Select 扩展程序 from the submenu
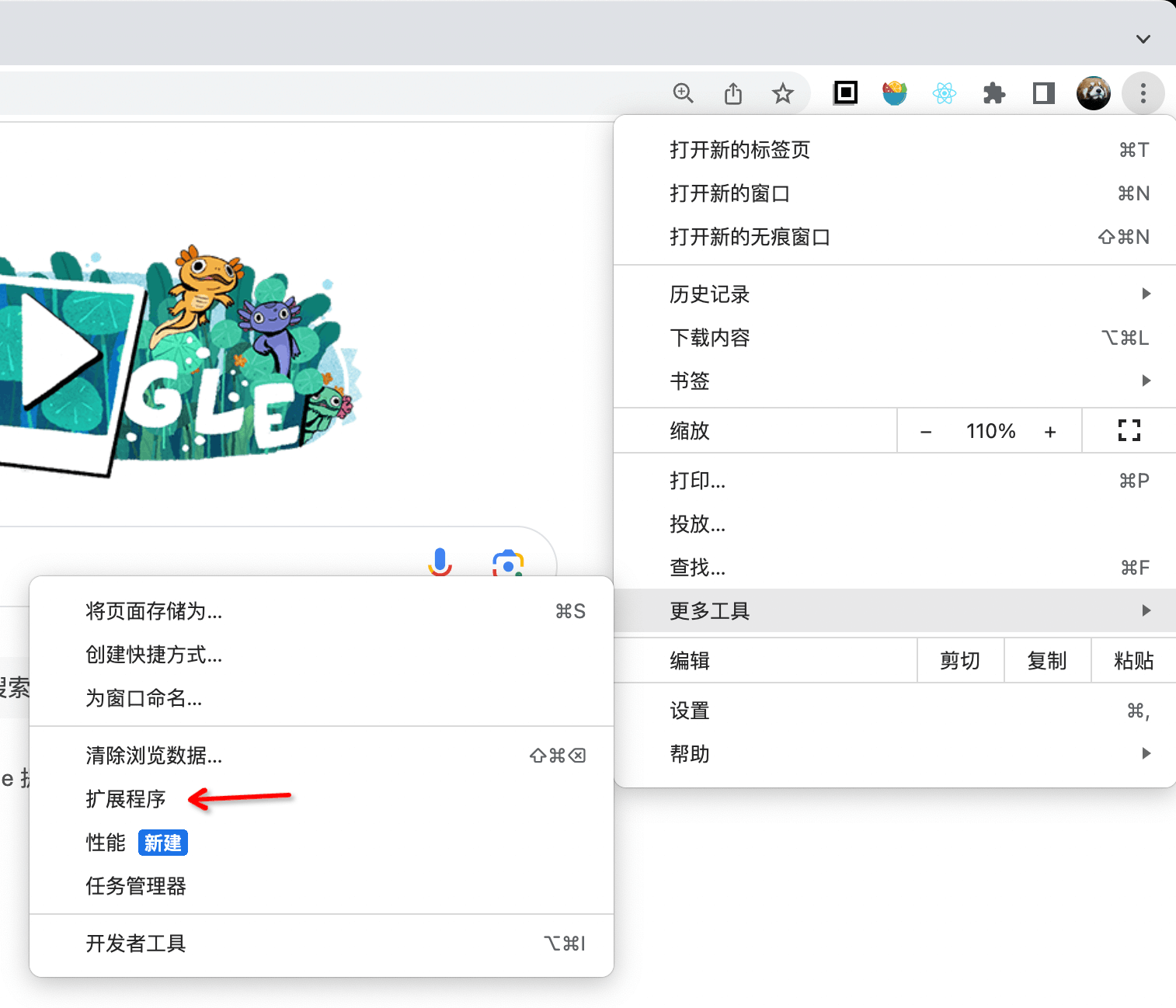 (x=126, y=799)
